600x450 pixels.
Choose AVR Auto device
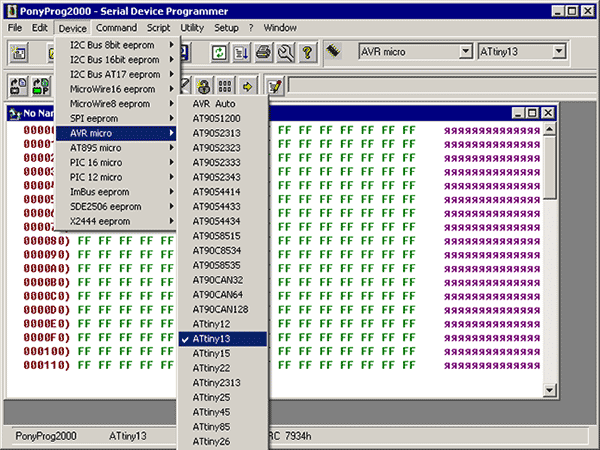pos(223,104)
